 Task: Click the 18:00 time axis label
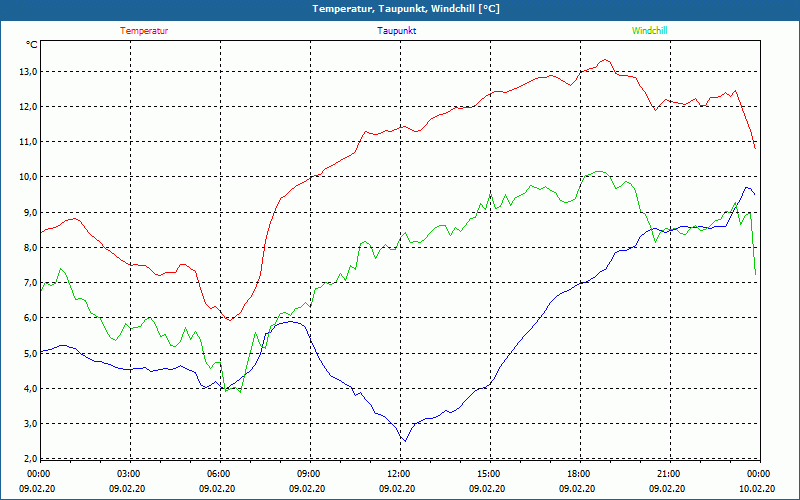tap(580, 474)
